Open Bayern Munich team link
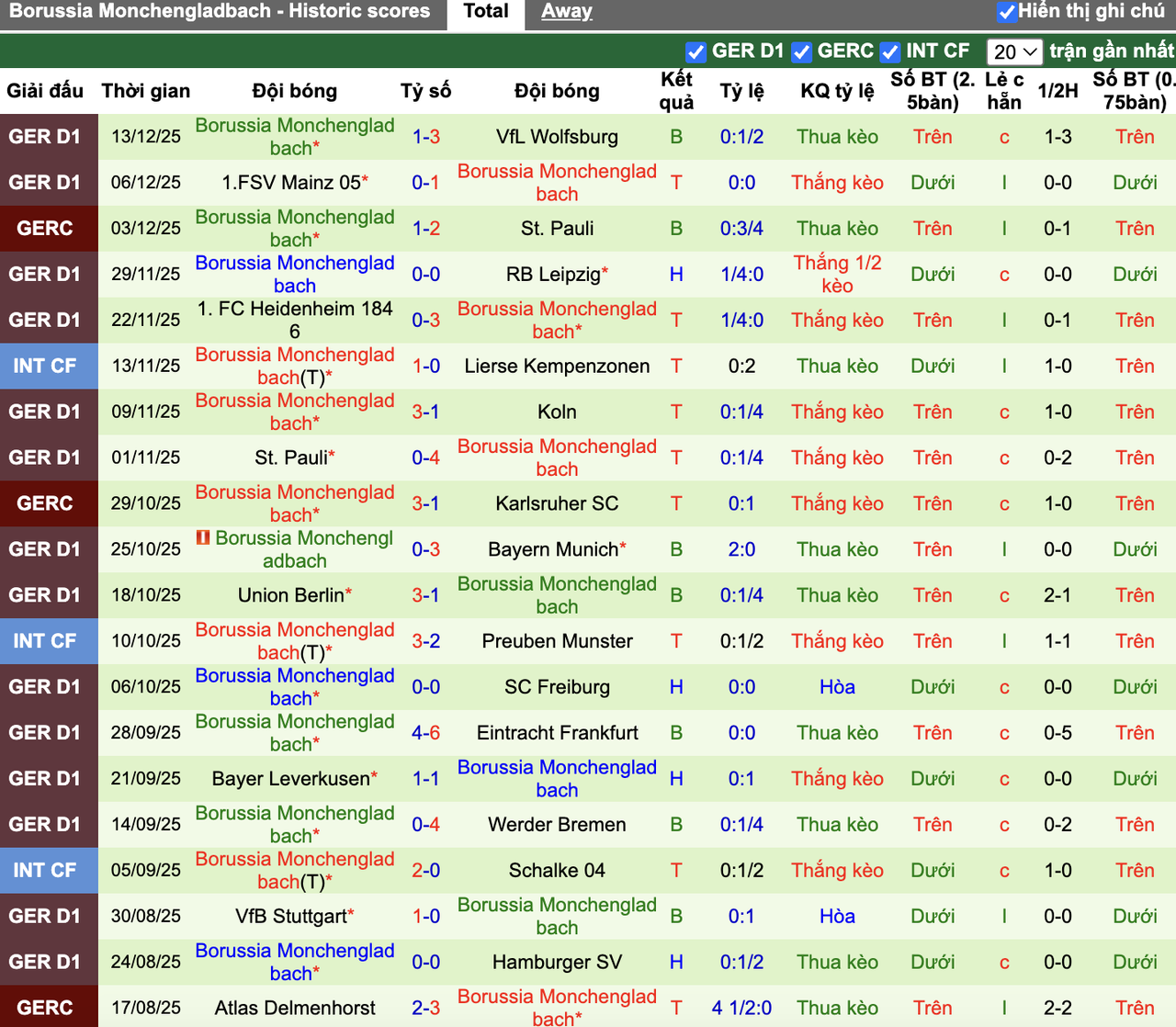Viewport: 1176px width, 1027px height. tap(553, 550)
